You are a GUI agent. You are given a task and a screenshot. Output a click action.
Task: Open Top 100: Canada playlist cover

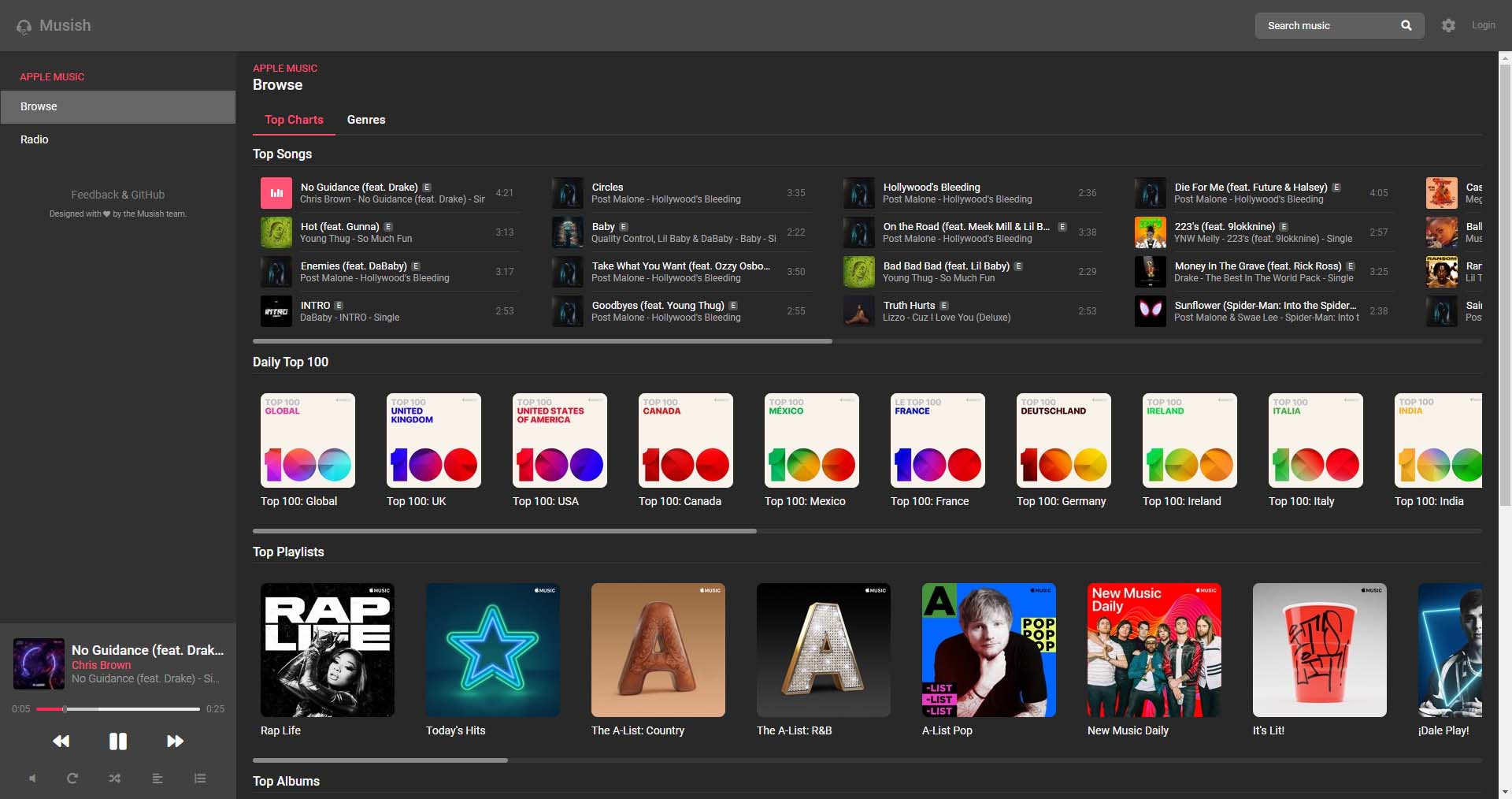[686, 440]
